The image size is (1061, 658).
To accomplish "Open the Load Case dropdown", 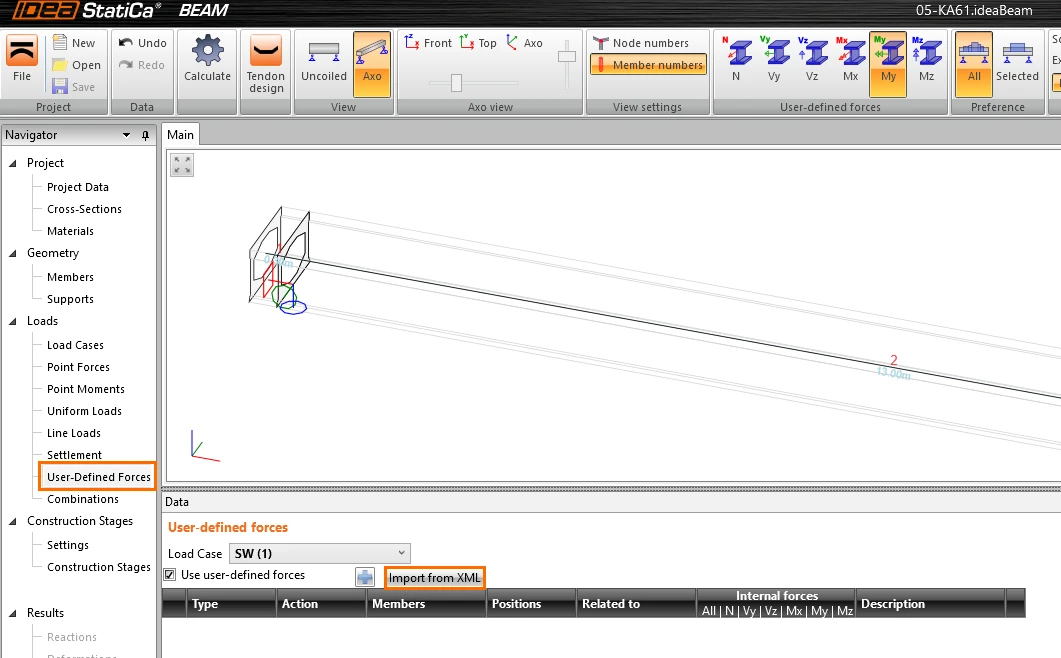I will point(319,553).
